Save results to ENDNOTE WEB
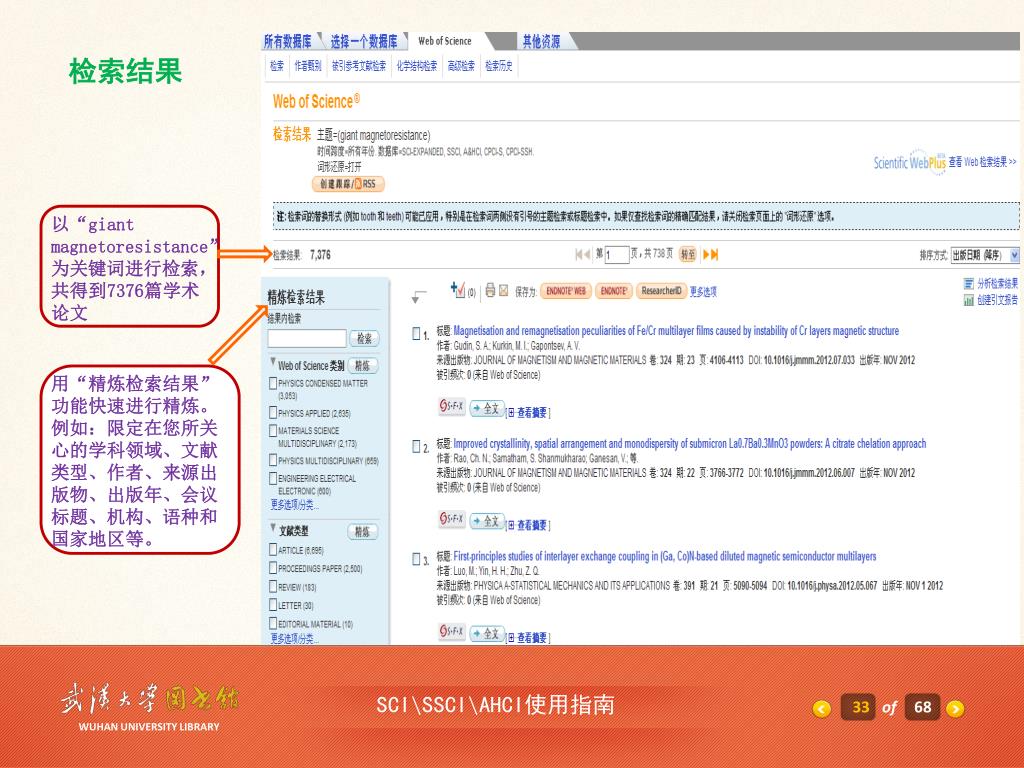 pos(566,291)
